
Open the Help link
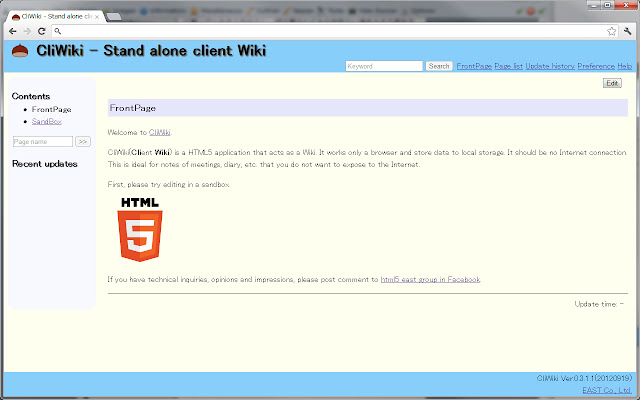coord(624,66)
